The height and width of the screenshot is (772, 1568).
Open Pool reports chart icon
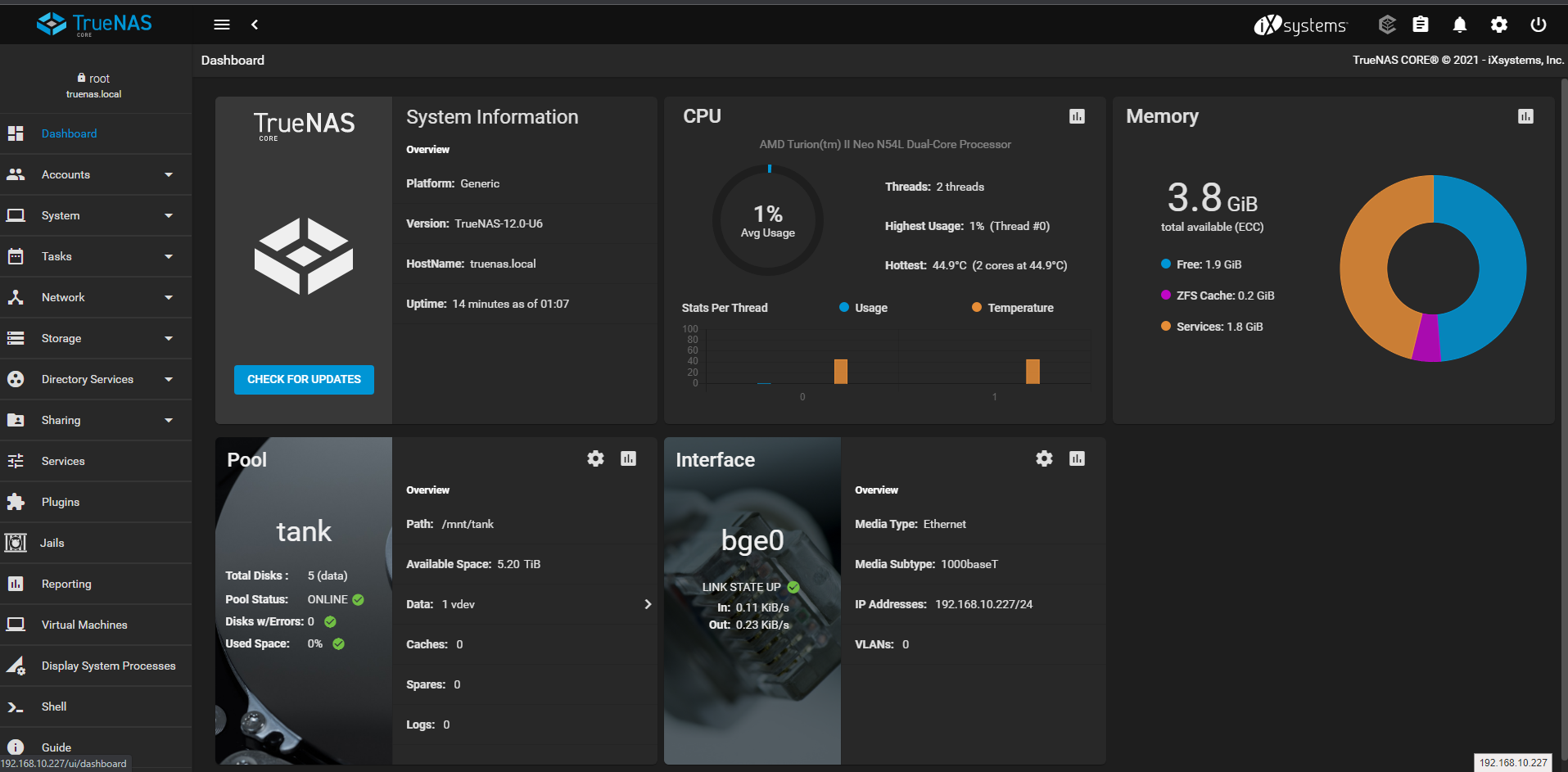tap(628, 458)
